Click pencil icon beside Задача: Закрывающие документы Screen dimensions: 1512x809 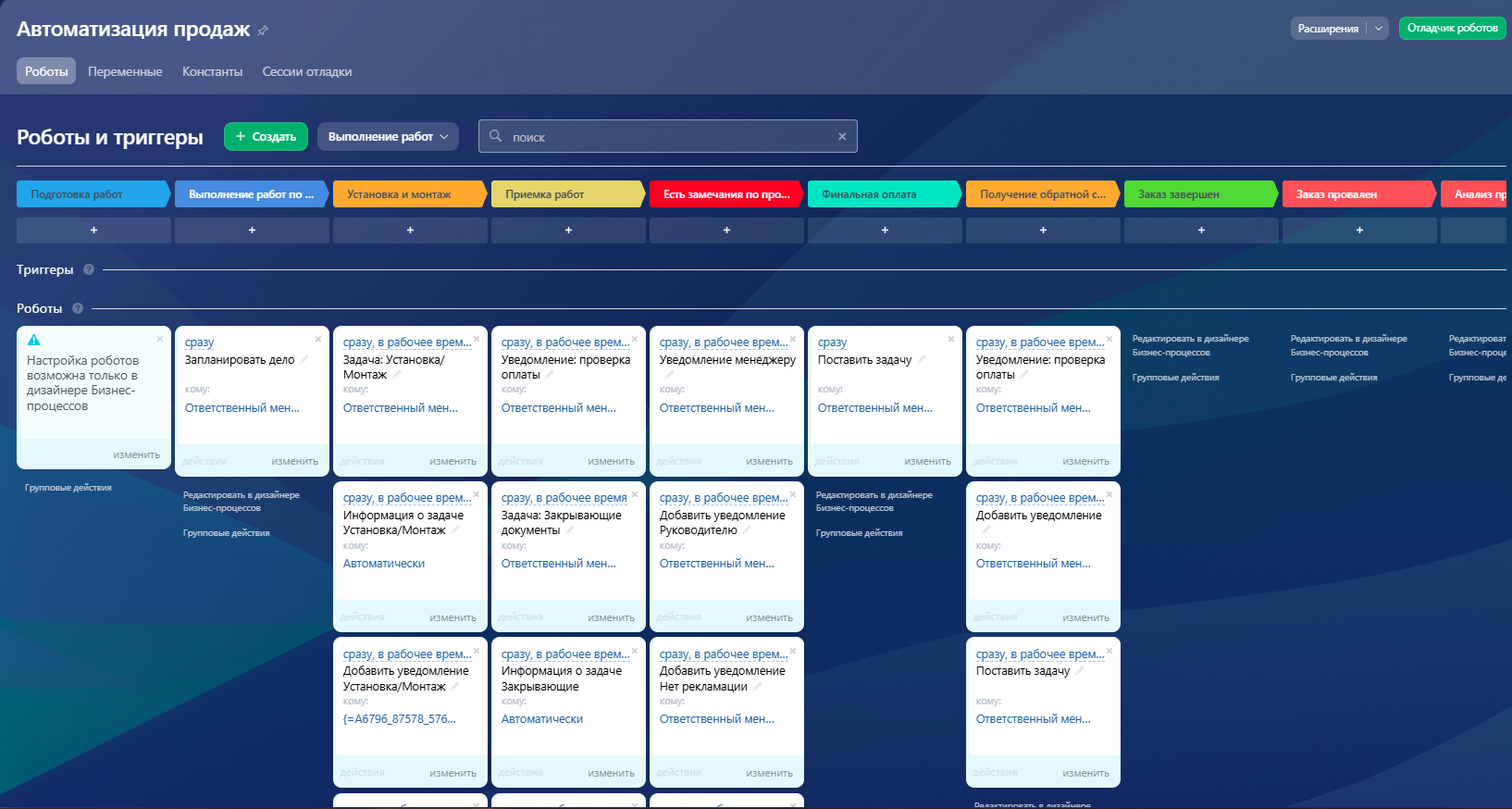point(570,530)
